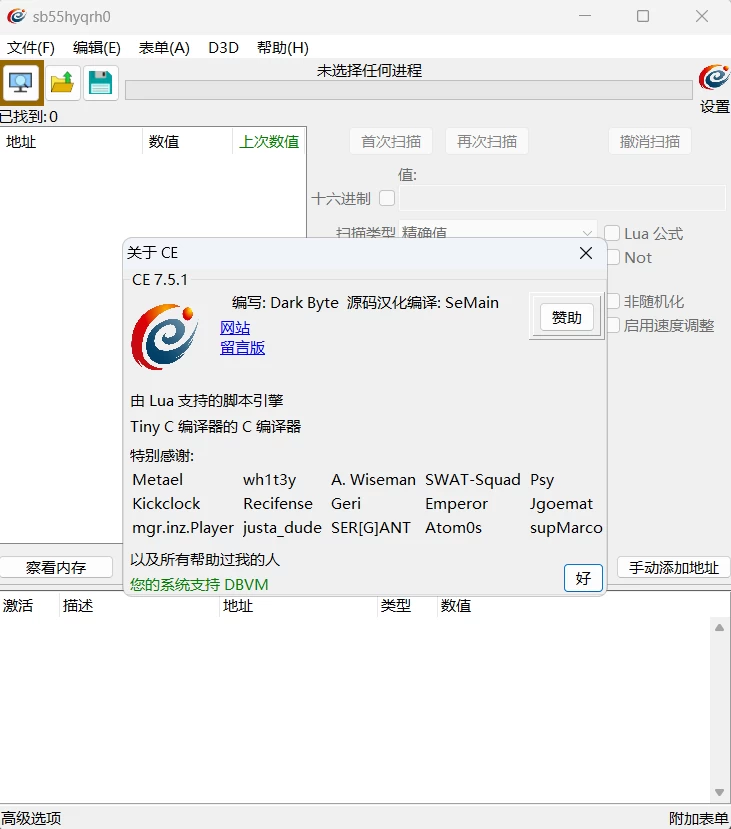Click the scan progress bar
This screenshot has height=829, width=731.
coord(408,90)
